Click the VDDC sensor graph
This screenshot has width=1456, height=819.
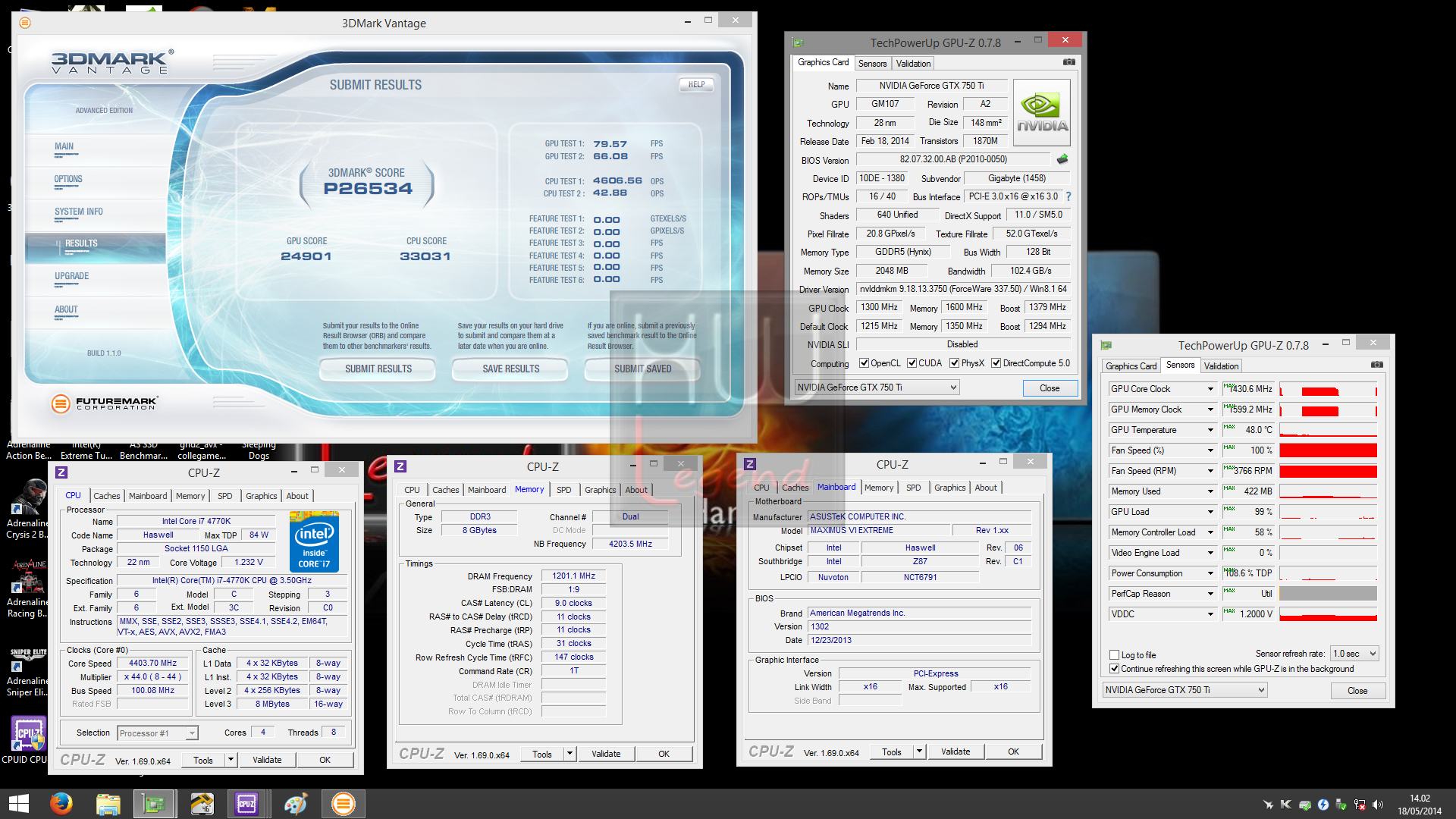point(1328,614)
